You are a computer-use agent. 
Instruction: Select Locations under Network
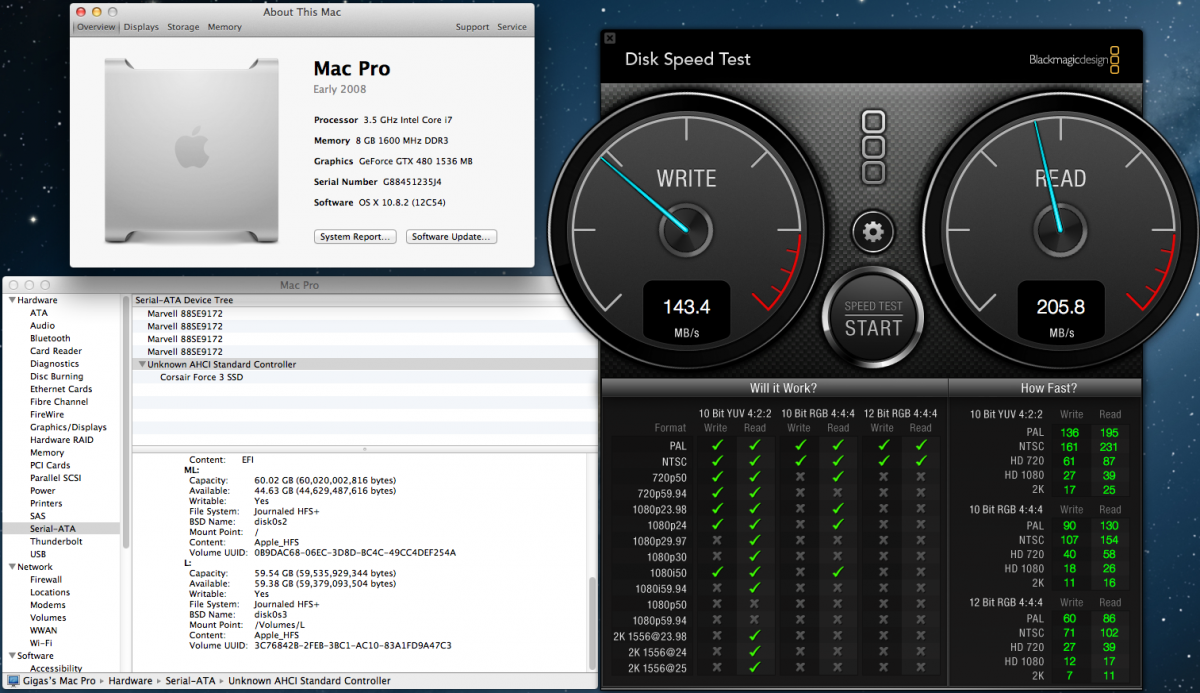tap(50, 592)
